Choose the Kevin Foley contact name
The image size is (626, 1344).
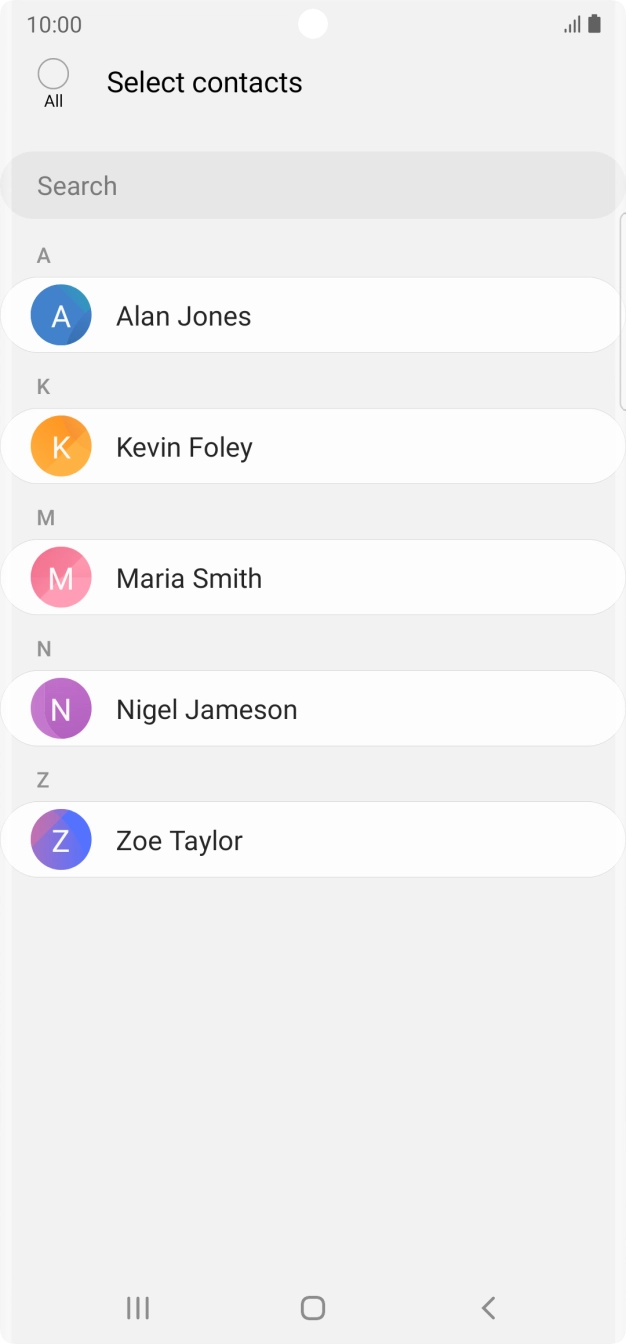point(184,447)
